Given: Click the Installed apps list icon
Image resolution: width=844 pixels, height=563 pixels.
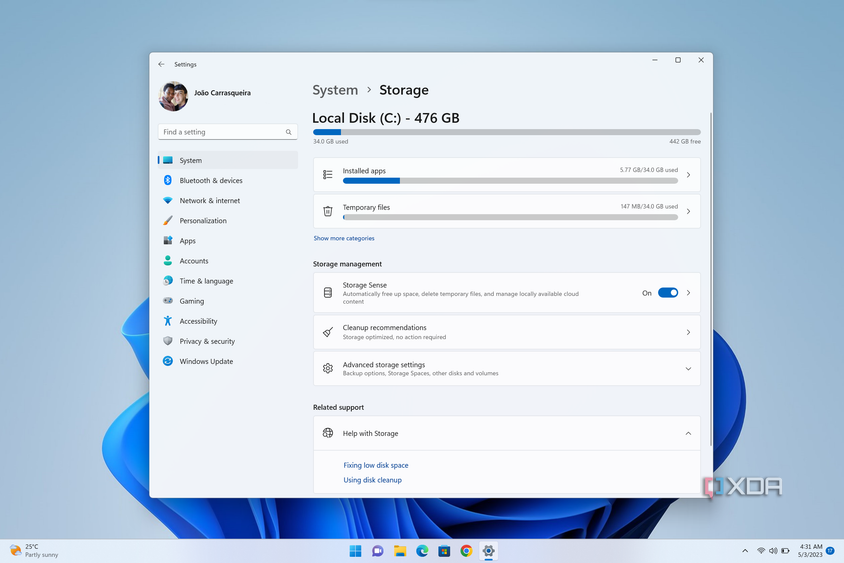Looking at the screenshot, I should 327,174.
